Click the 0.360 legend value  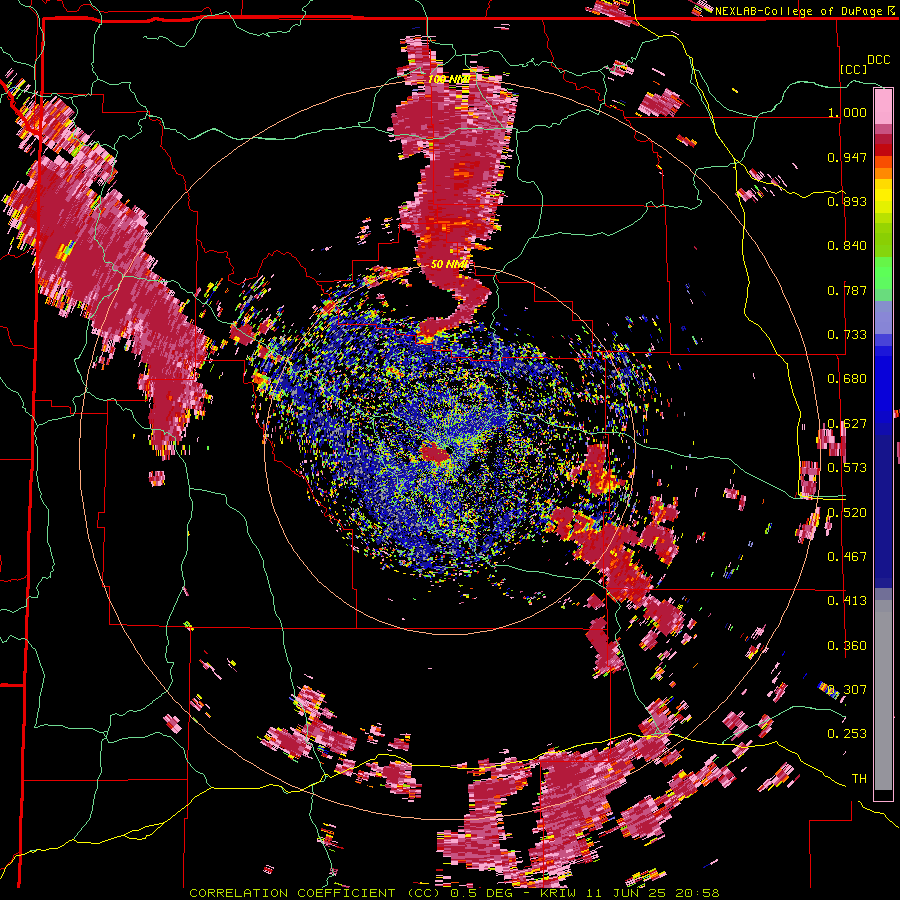(847, 645)
